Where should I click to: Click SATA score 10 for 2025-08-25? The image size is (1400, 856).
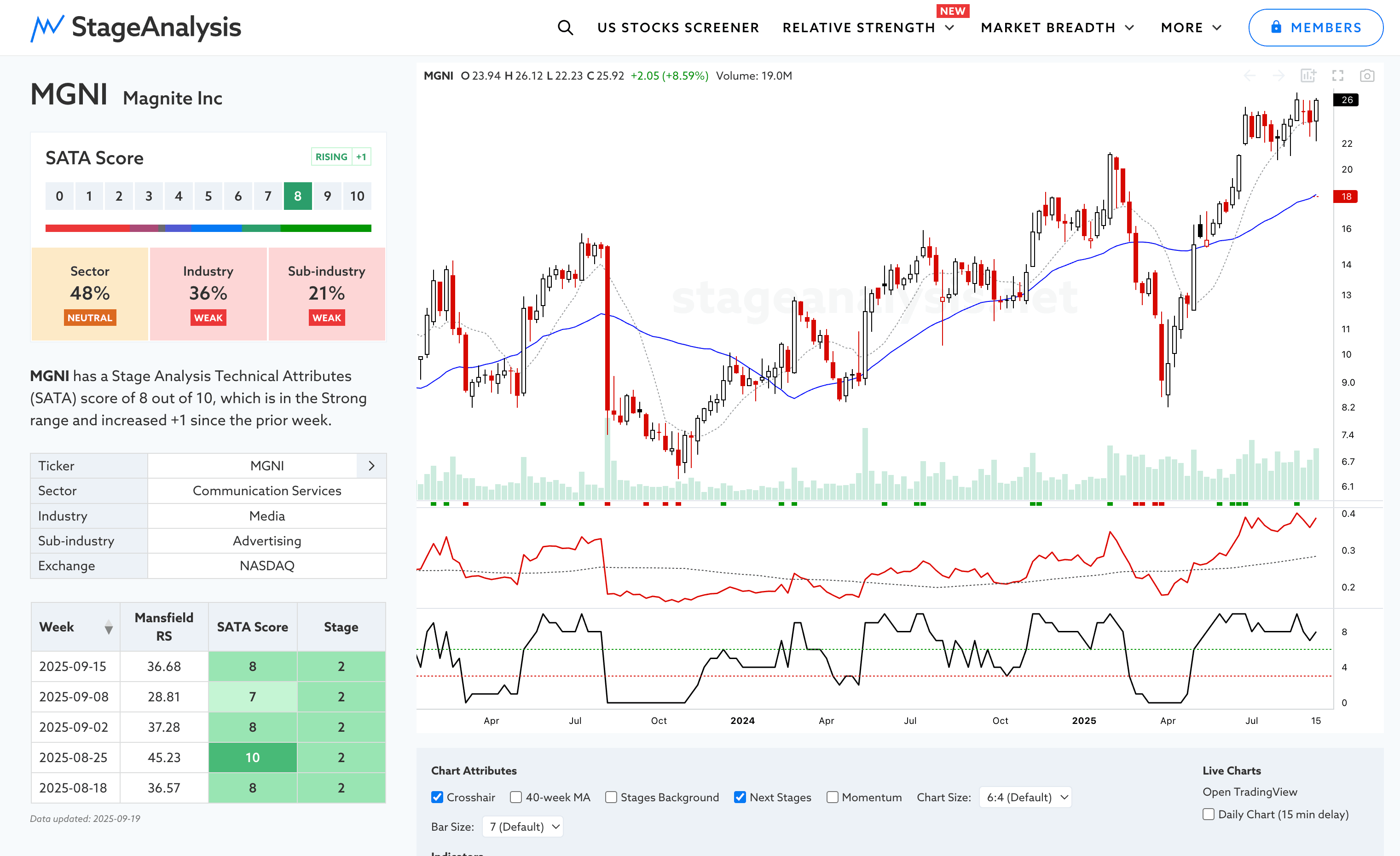point(252,757)
